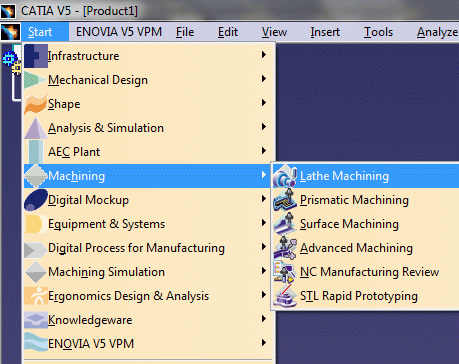
Task: Open the Tools menu
Action: coord(378,32)
